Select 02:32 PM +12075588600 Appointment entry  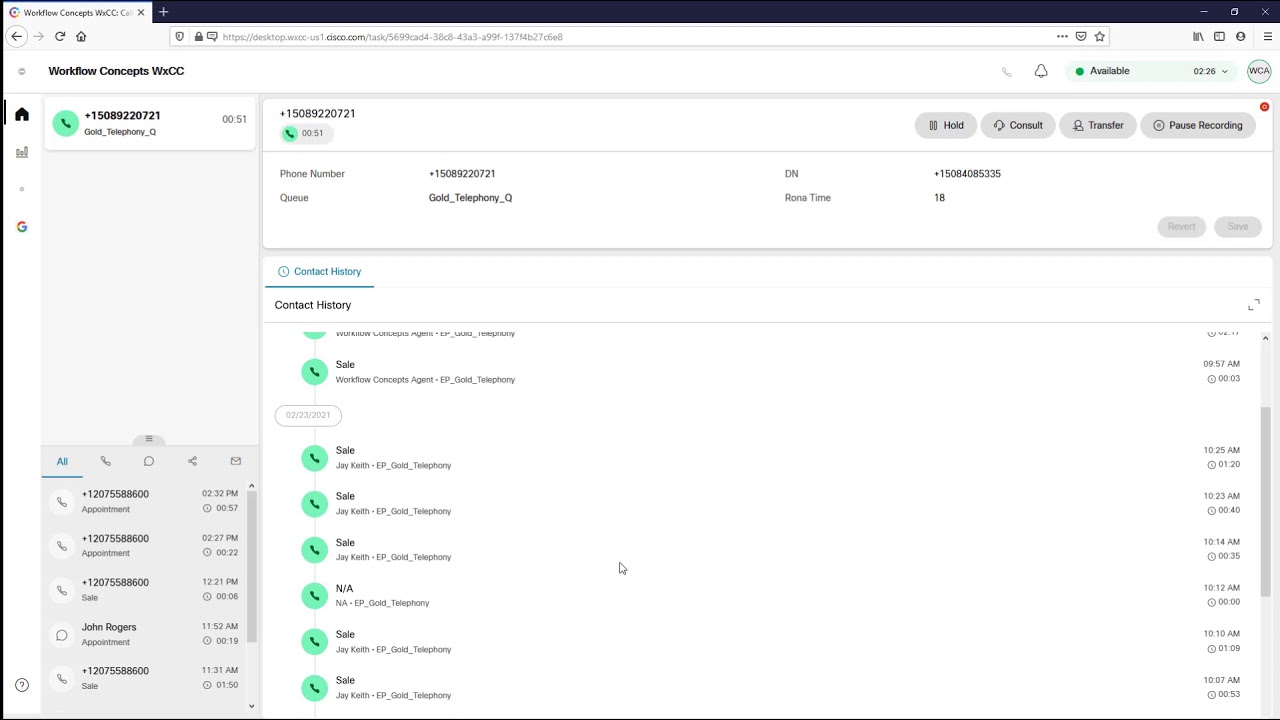click(x=145, y=501)
